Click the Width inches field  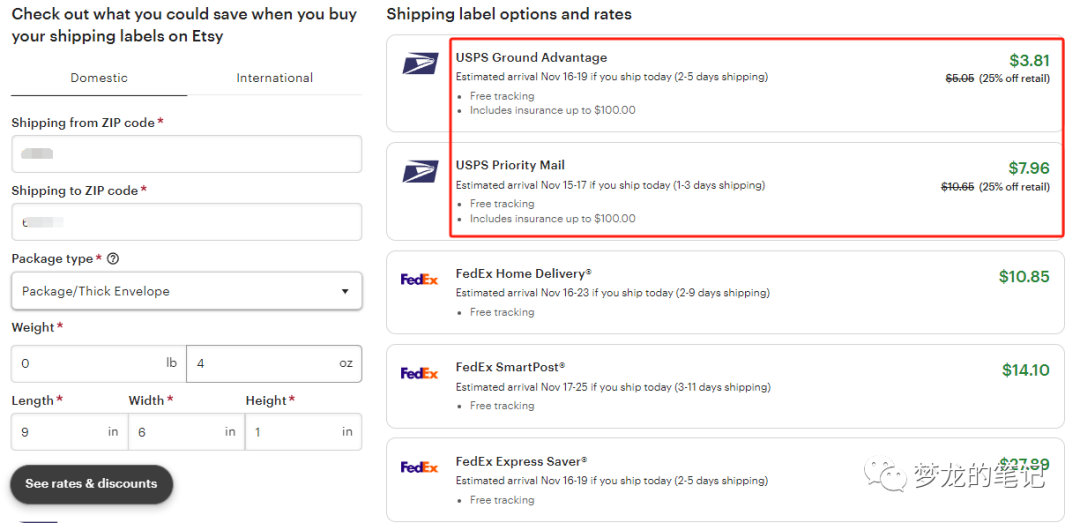click(x=175, y=432)
